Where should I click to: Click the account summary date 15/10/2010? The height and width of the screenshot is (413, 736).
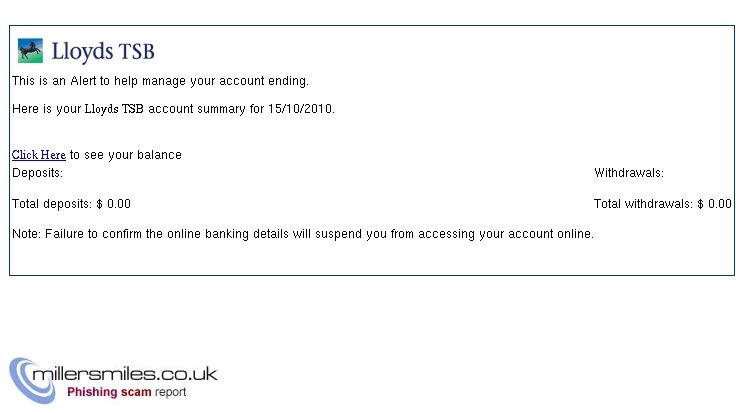tap(300, 109)
